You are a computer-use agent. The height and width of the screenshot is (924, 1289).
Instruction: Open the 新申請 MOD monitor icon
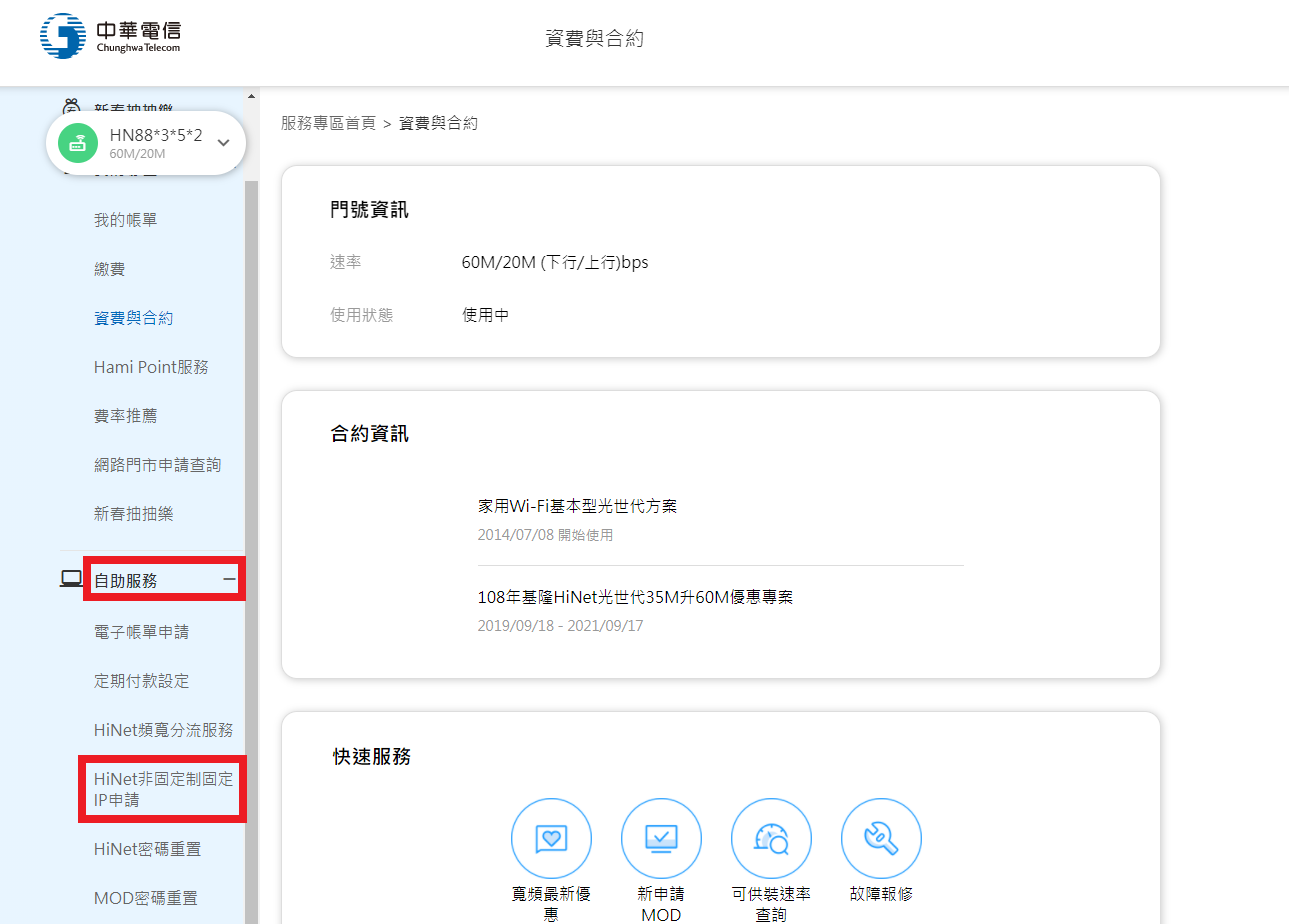pyautogui.click(x=661, y=838)
